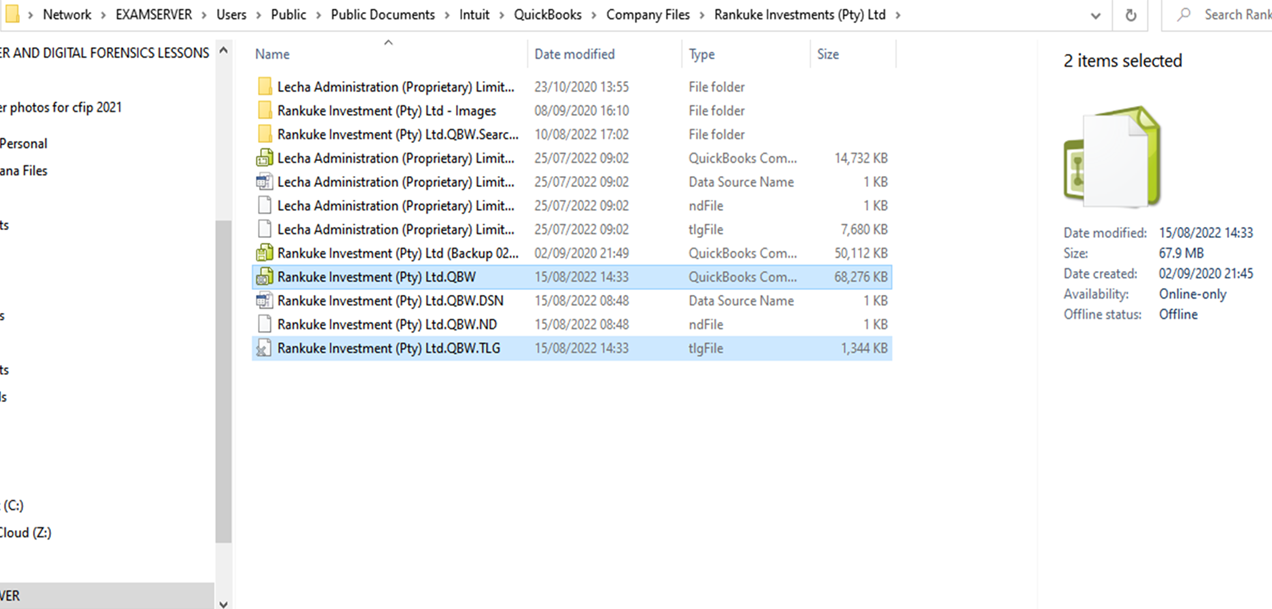This screenshot has width=1272, height=609.
Task: Click the selected files preview thumbnail
Action: [1112, 157]
